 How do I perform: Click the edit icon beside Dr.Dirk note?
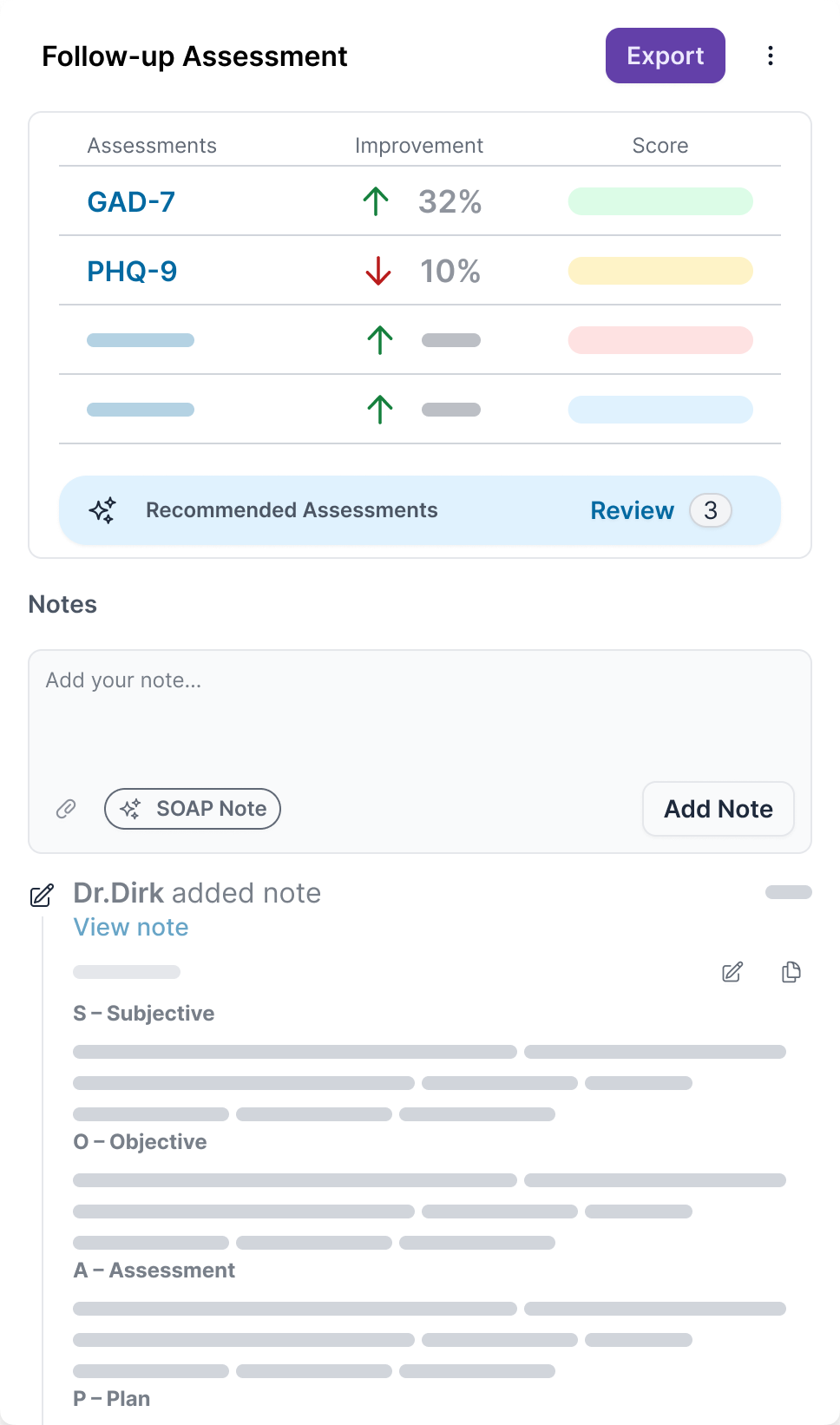(42, 895)
